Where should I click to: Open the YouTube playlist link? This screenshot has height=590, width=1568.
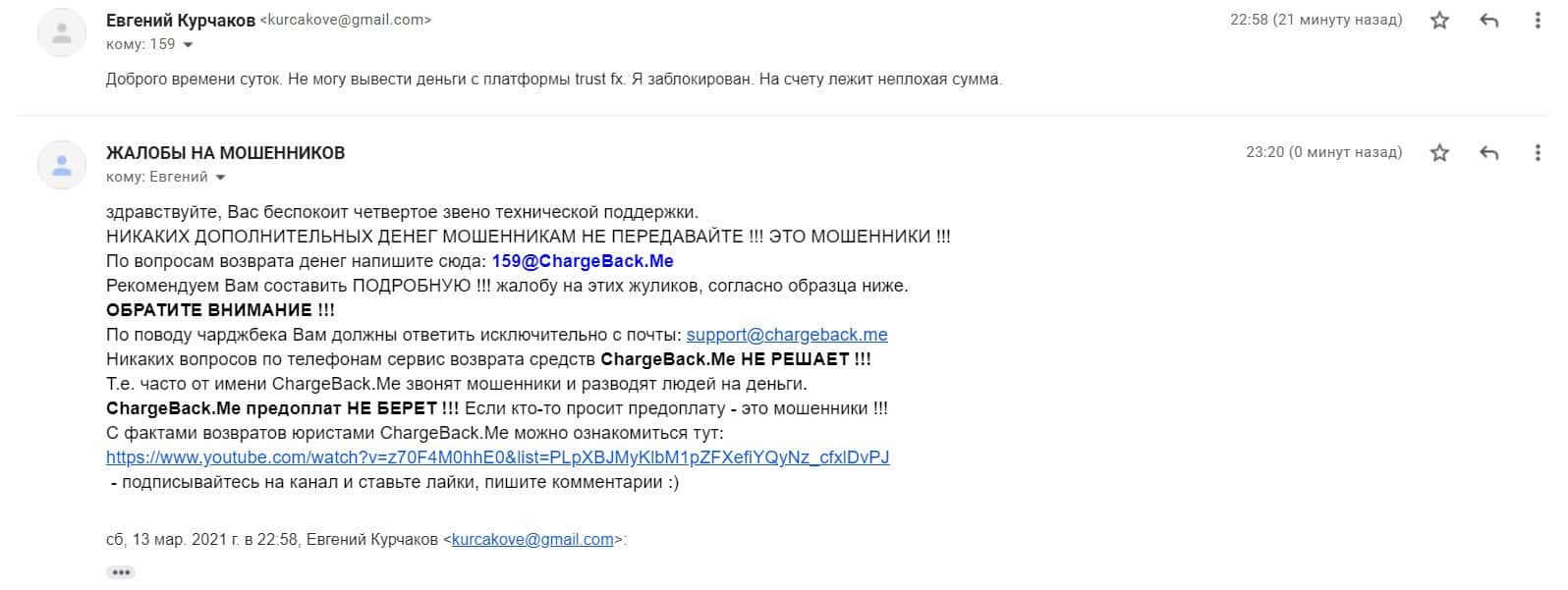[x=497, y=457]
